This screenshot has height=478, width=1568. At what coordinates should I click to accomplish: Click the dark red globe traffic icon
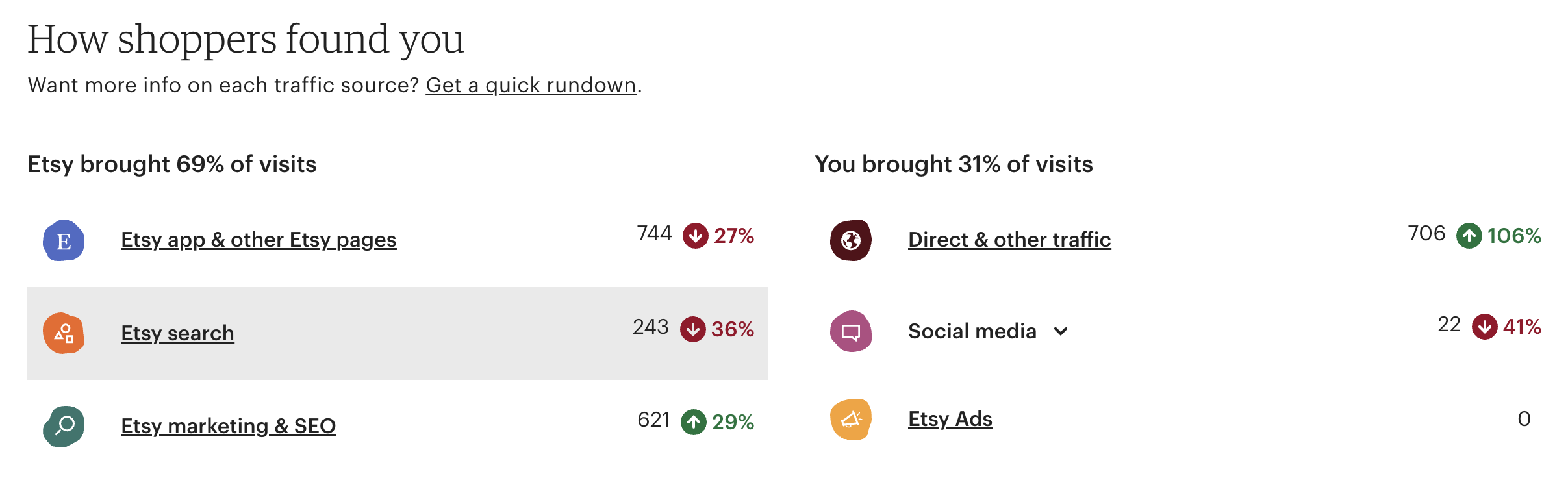click(851, 240)
